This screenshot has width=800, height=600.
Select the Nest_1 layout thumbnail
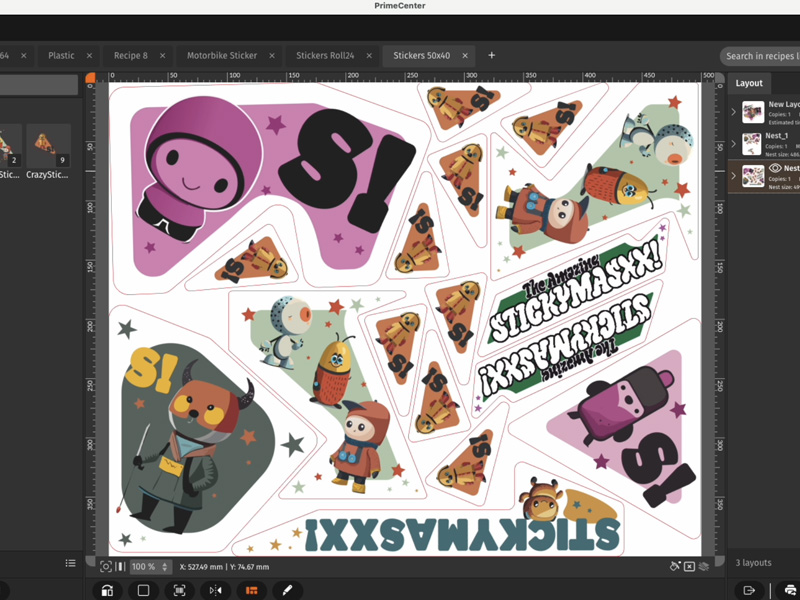pos(753,144)
